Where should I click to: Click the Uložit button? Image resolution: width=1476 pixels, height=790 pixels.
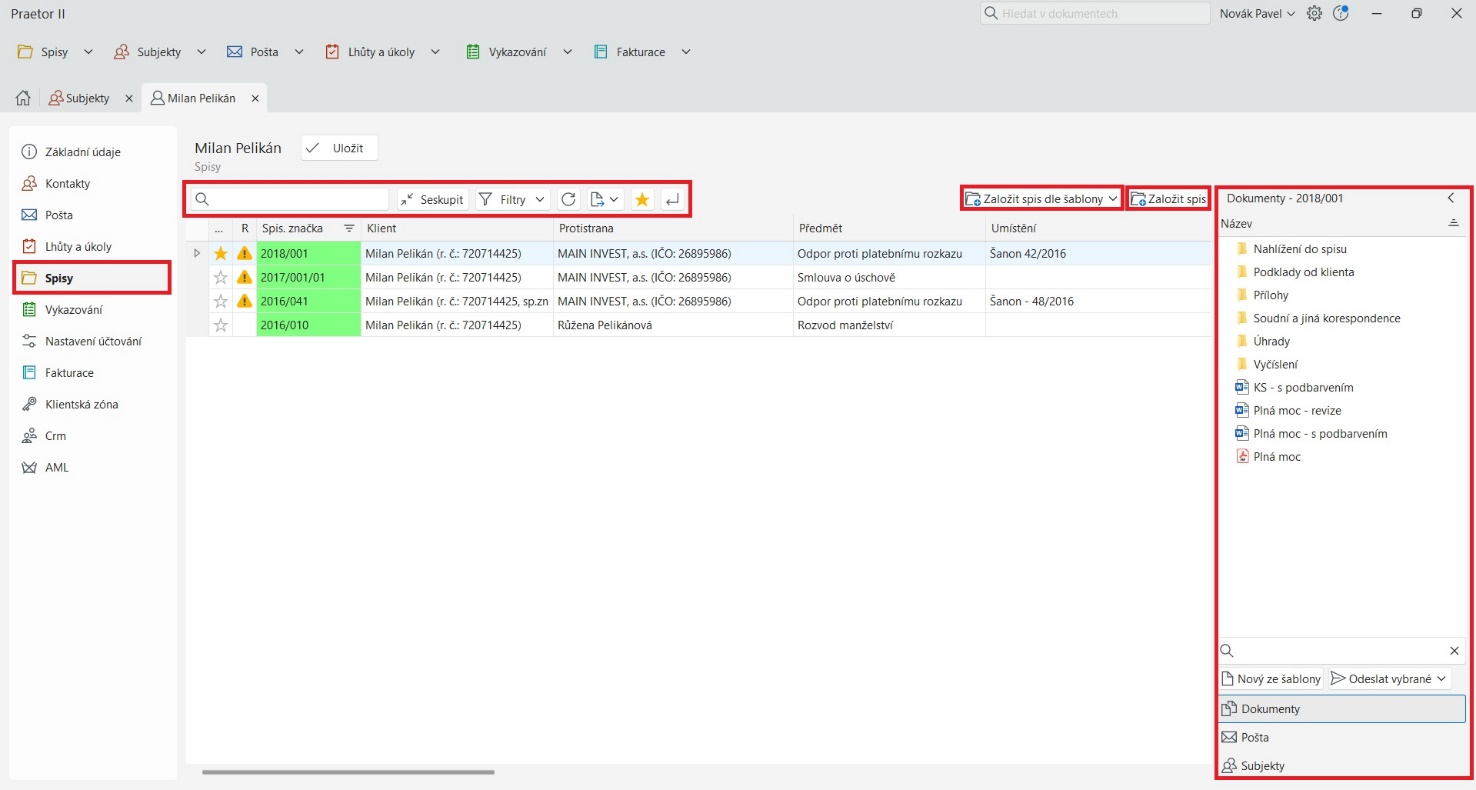coord(340,148)
